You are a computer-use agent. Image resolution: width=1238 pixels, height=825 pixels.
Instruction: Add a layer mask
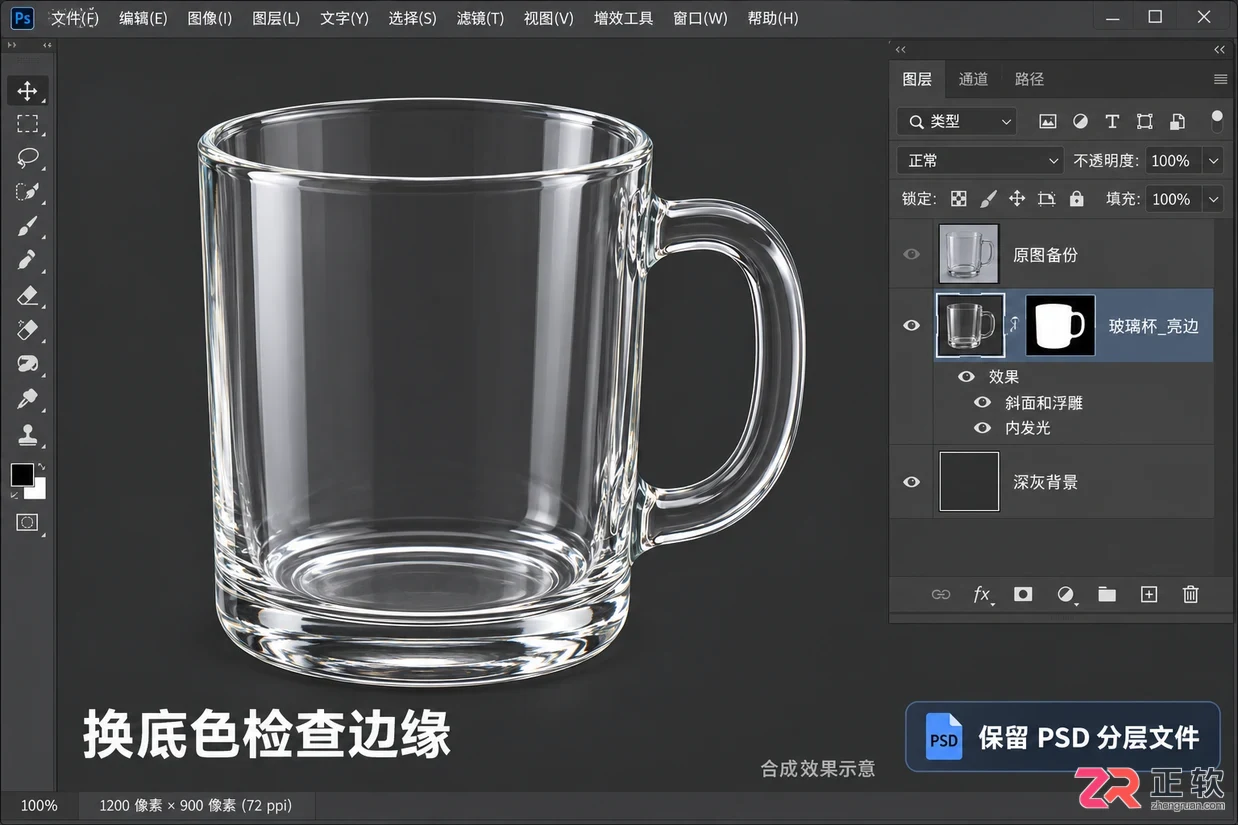point(1023,594)
